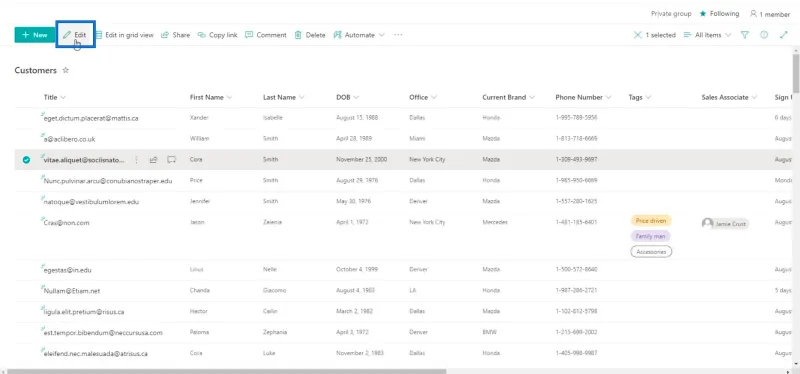800x374 pixels.
Task: Click the BMW brand cell
Action: coord(489,332)
